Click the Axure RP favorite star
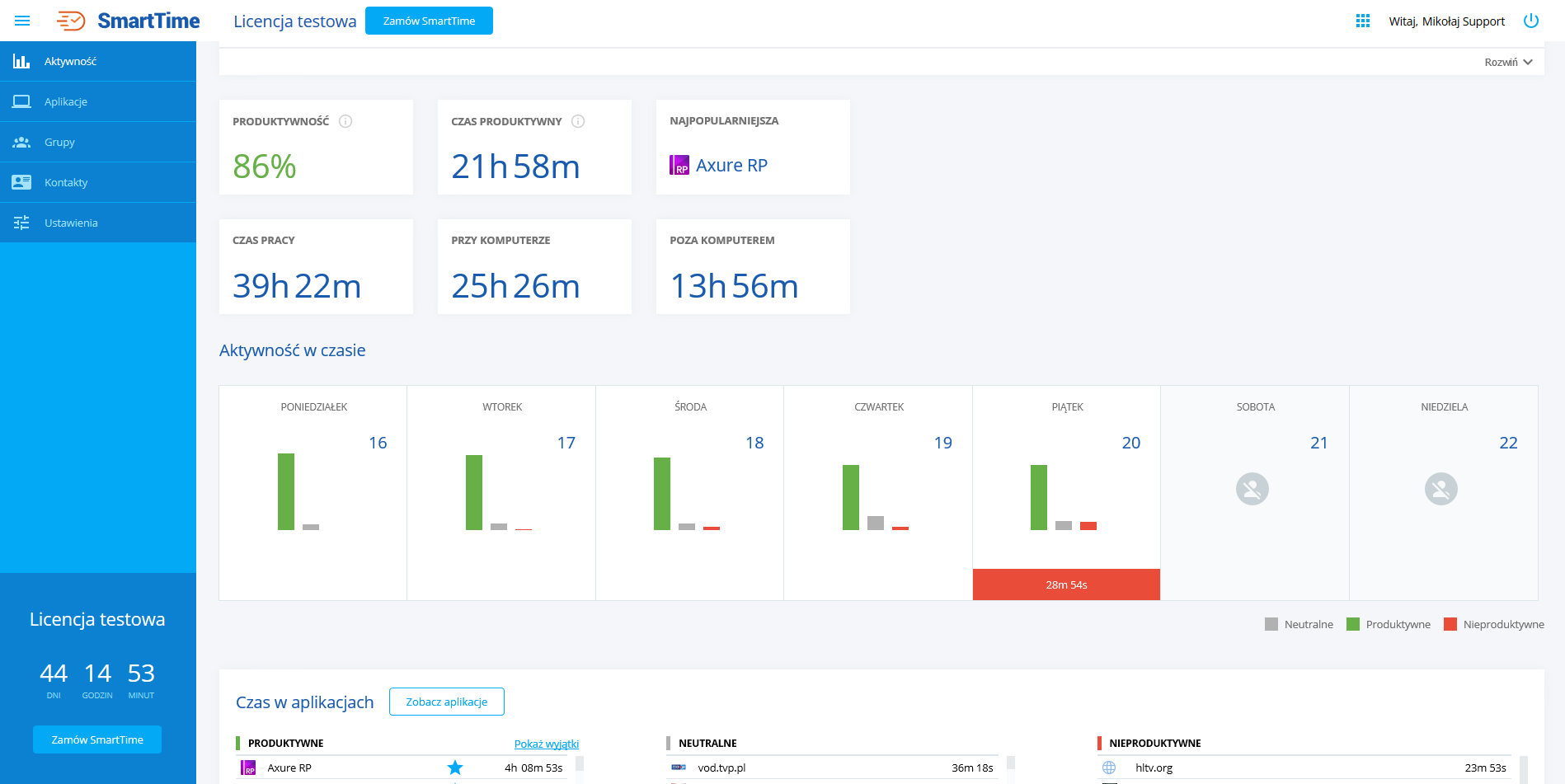Screen dimensions: 1565x784 point(454,768)
